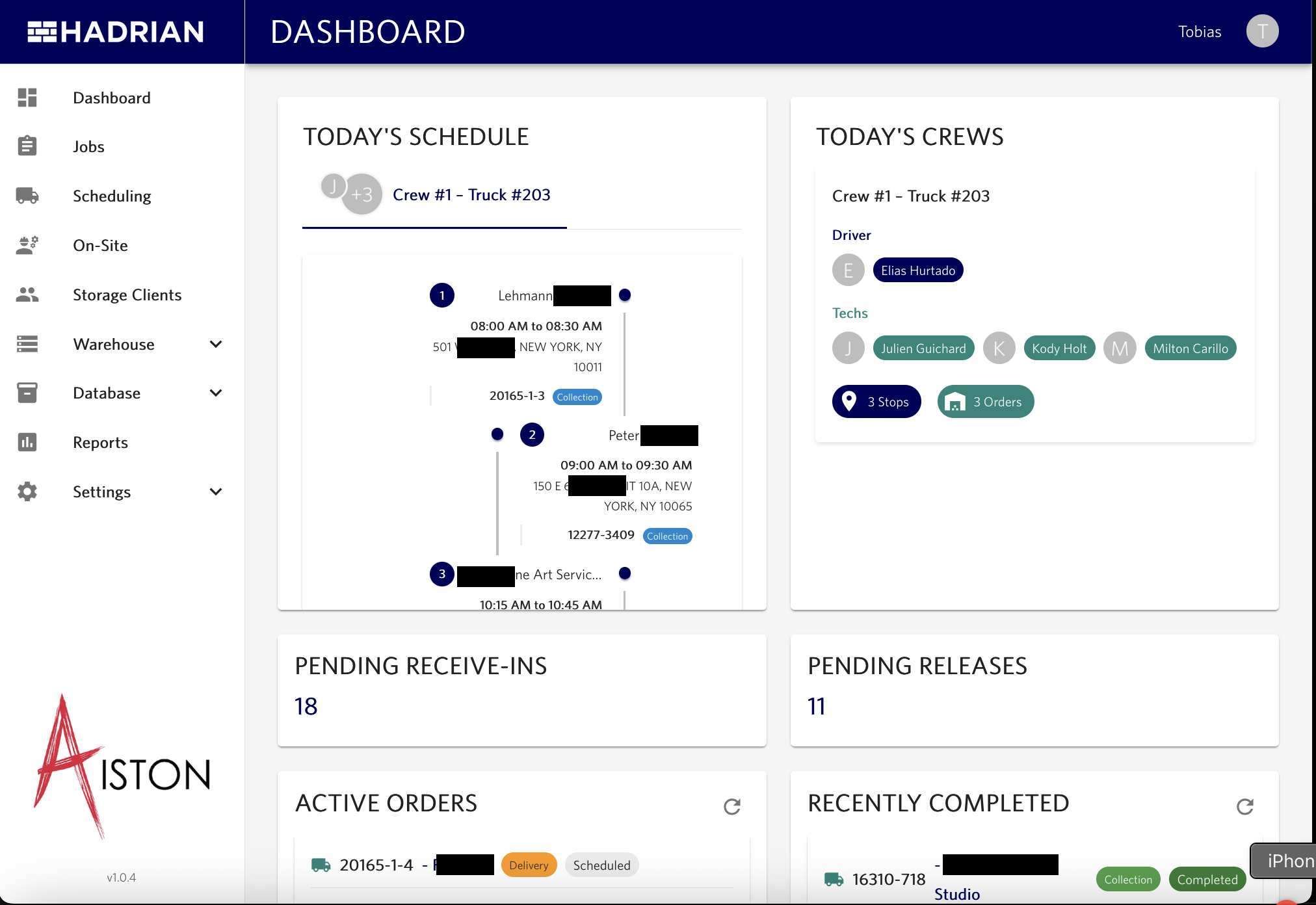Click the Scheduling truck icon
This screenshot has height=905, width=1316.
click(x=27, y=196)
